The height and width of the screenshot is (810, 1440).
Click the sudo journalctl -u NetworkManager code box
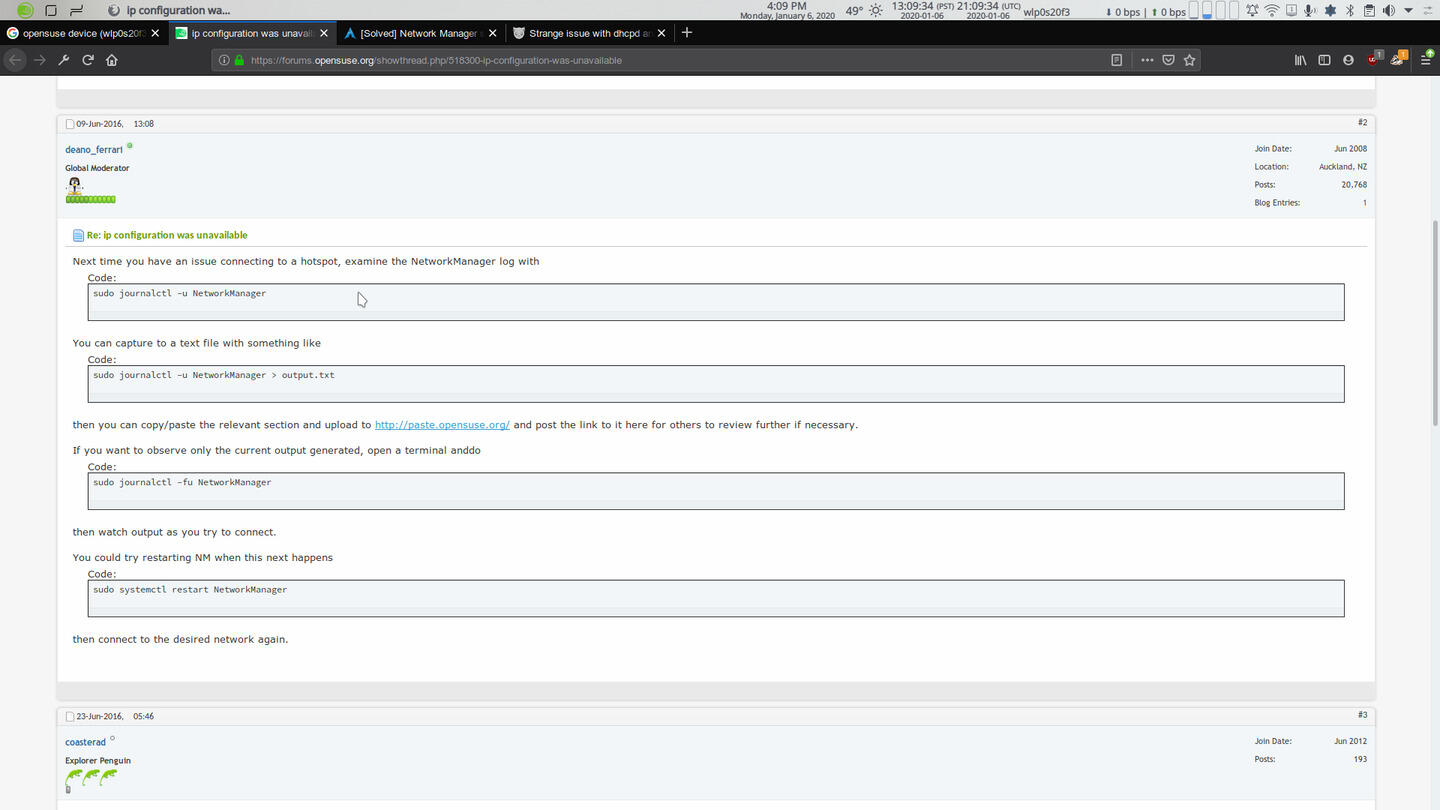pos(716,302)
